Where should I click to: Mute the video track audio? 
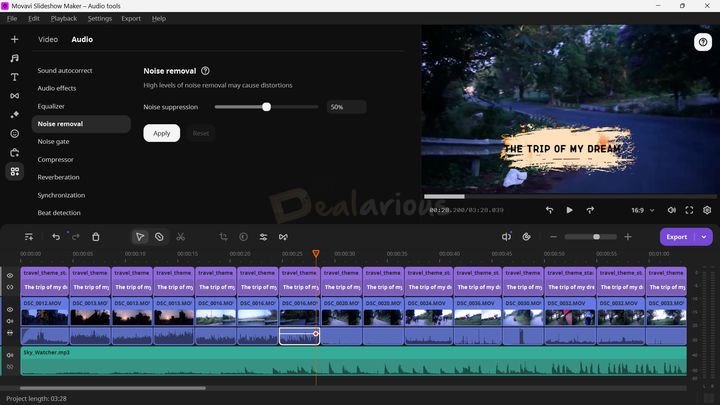(x=10, y=321)
